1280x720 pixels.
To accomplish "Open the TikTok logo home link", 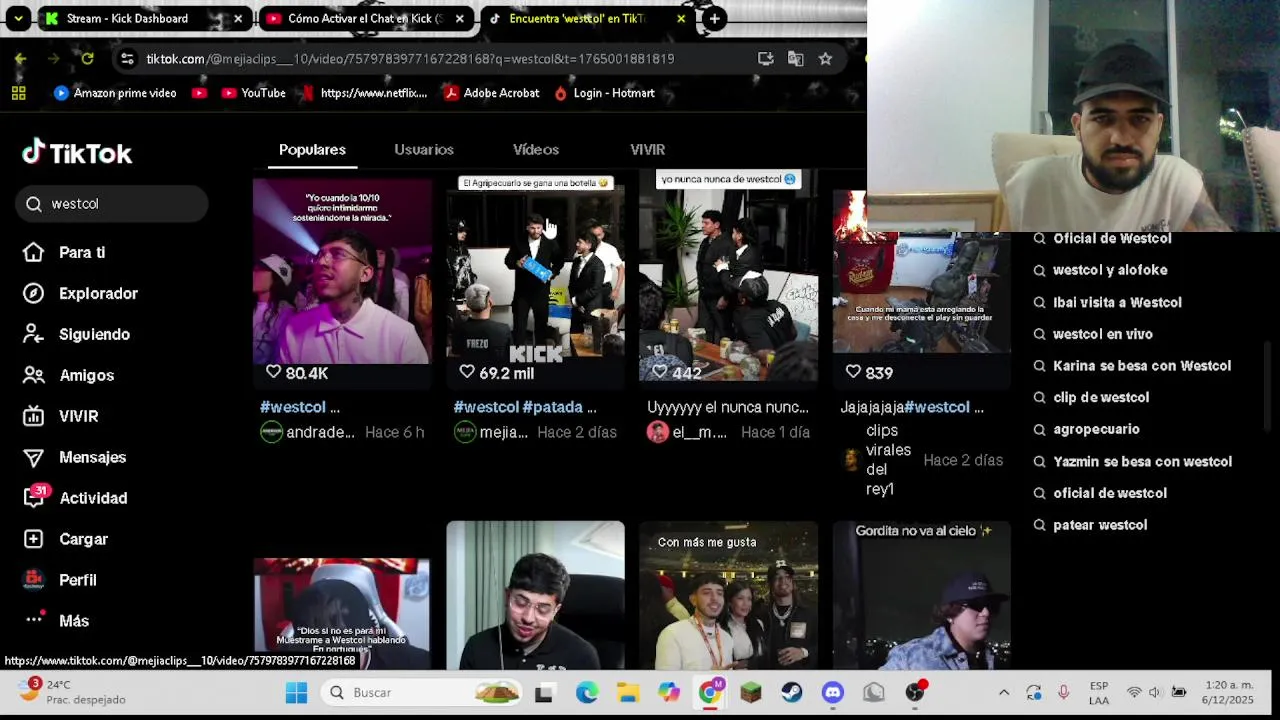I will click(77, 153).
